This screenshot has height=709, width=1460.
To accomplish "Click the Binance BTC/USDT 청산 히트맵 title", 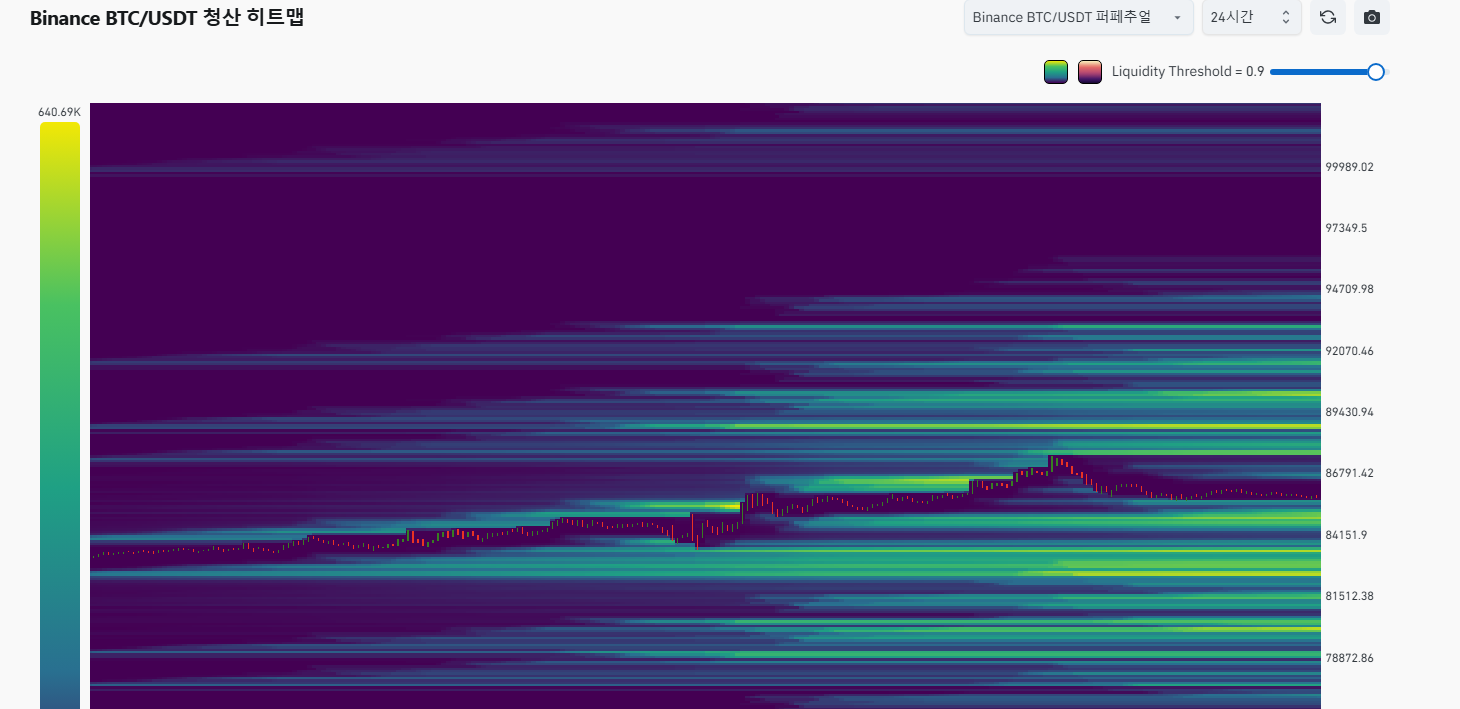I will point(167,18).
